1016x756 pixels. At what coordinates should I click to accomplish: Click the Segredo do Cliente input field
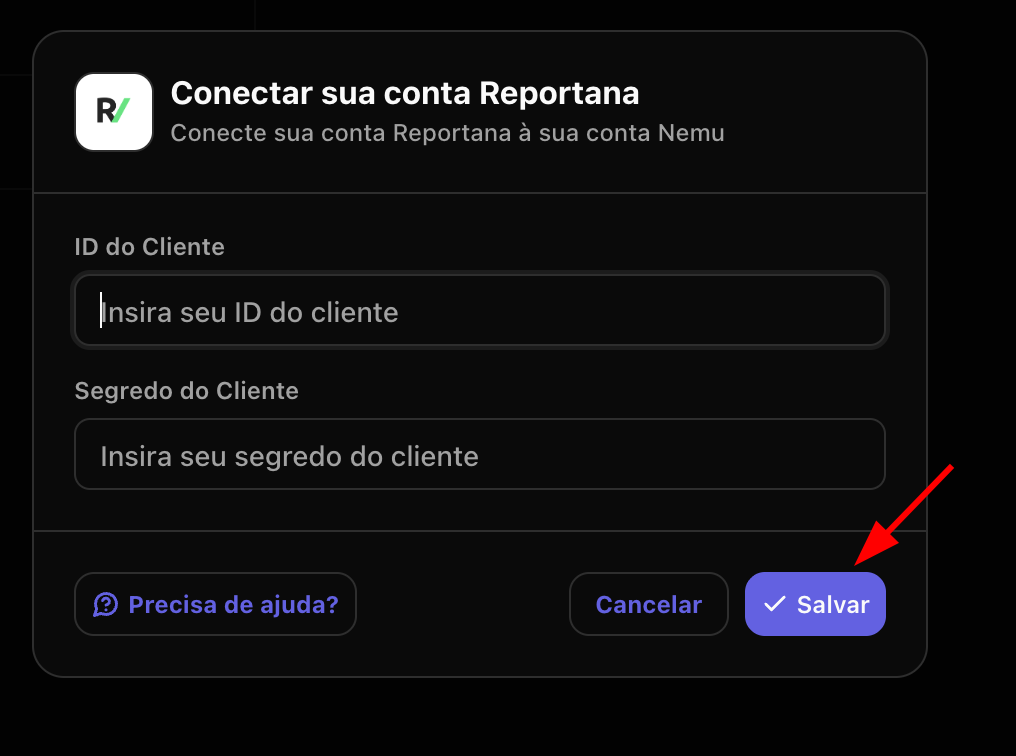[x=479, y=454]
